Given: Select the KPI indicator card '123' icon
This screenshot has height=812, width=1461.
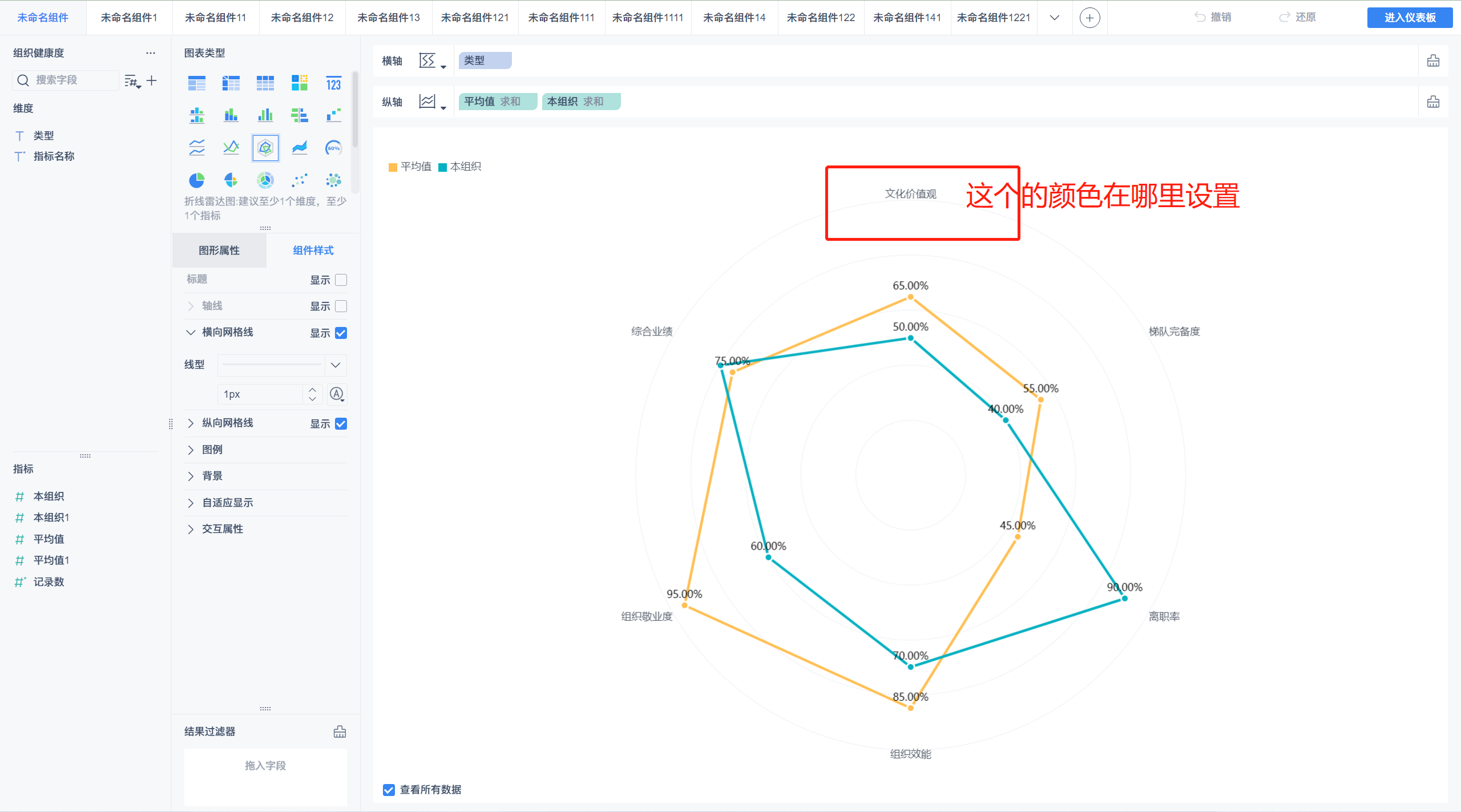Looking at the screenshot, I should coord(334,83).
